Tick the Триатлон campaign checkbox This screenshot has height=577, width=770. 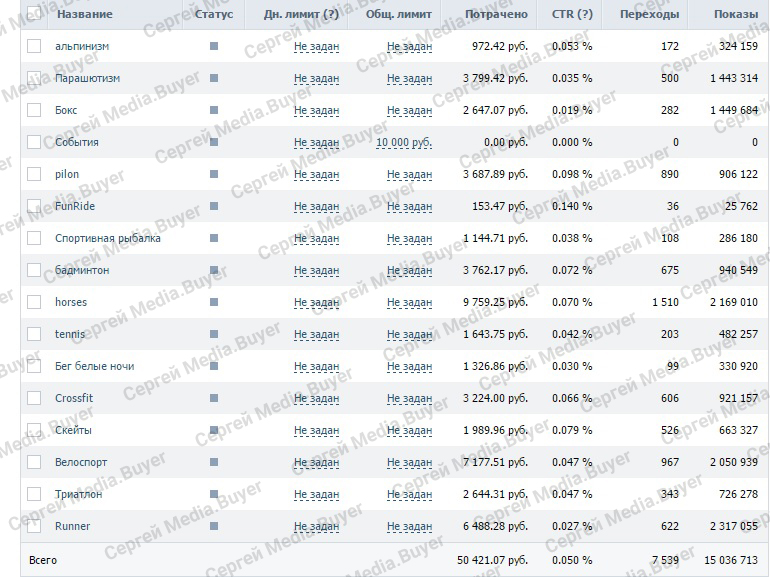pyautogui.click(x=34, y=494)
